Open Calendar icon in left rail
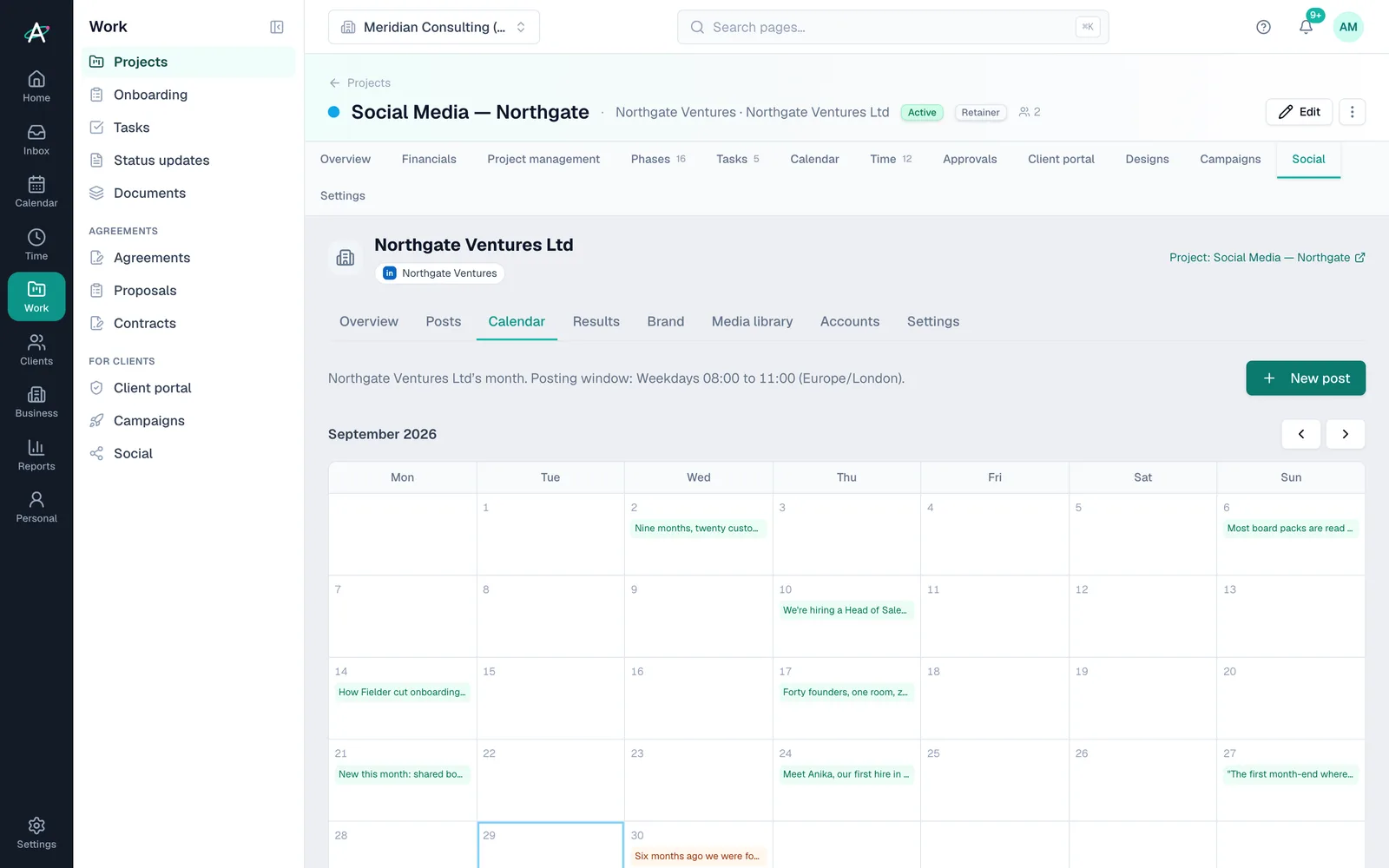Screen dimensions: 1389x868 36,192
